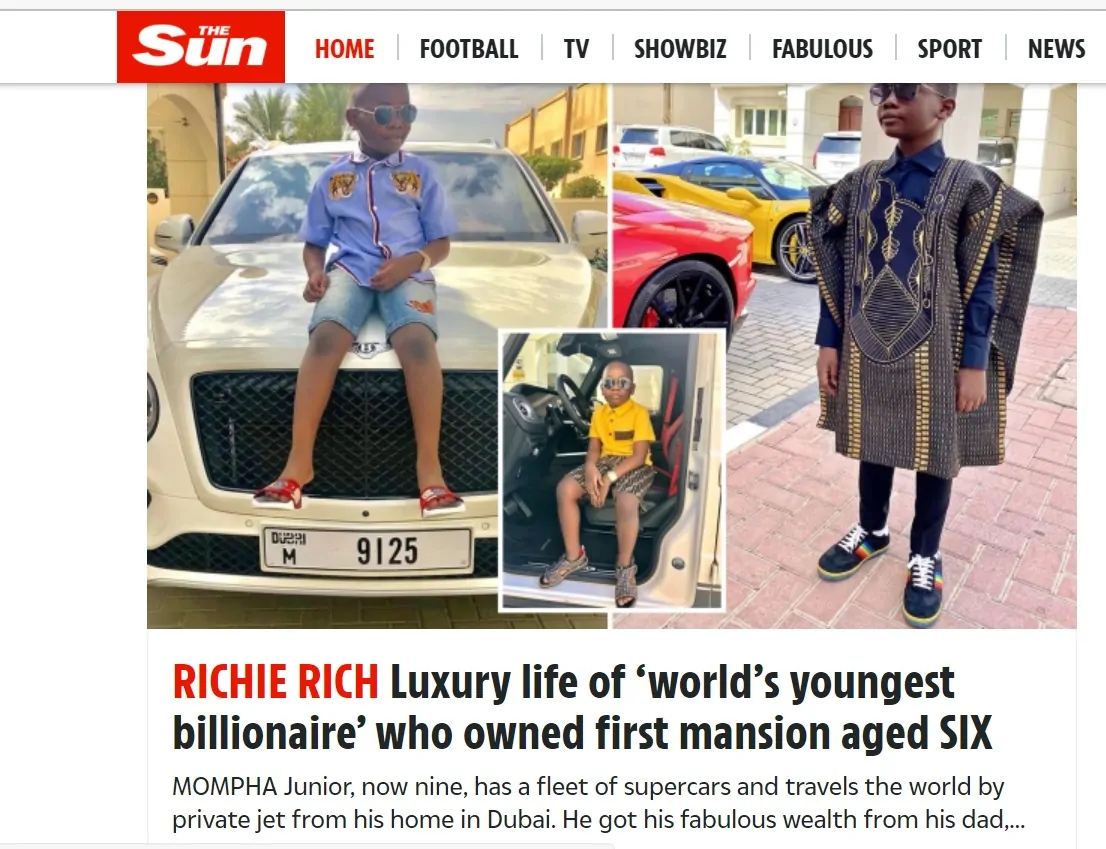This screenshot has width=1106, height=849.
Task: Click the boy on Bentley photo
Action: pos(377,356)
